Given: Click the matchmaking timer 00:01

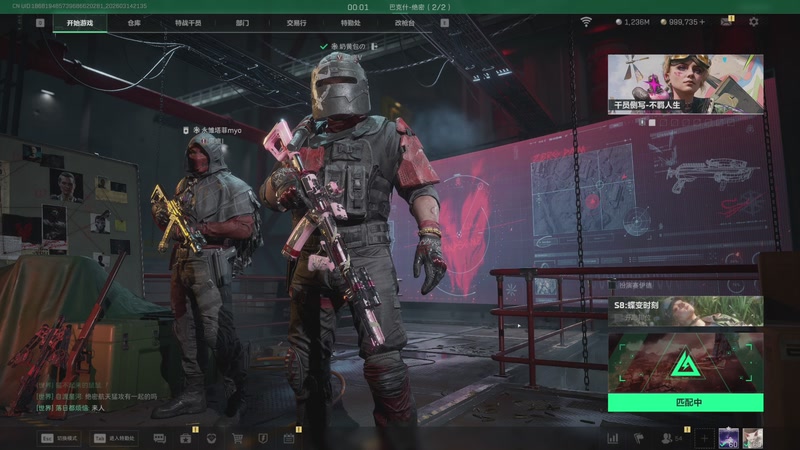Looking at the screenshot, I should tap(358, 7).
